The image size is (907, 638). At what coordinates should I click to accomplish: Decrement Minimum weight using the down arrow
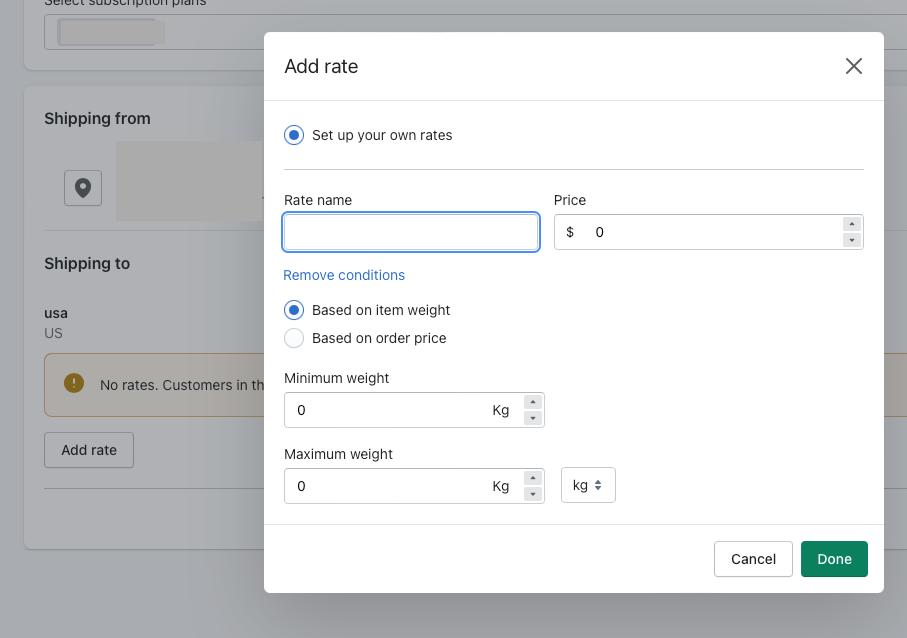click(x=533, y=418)
